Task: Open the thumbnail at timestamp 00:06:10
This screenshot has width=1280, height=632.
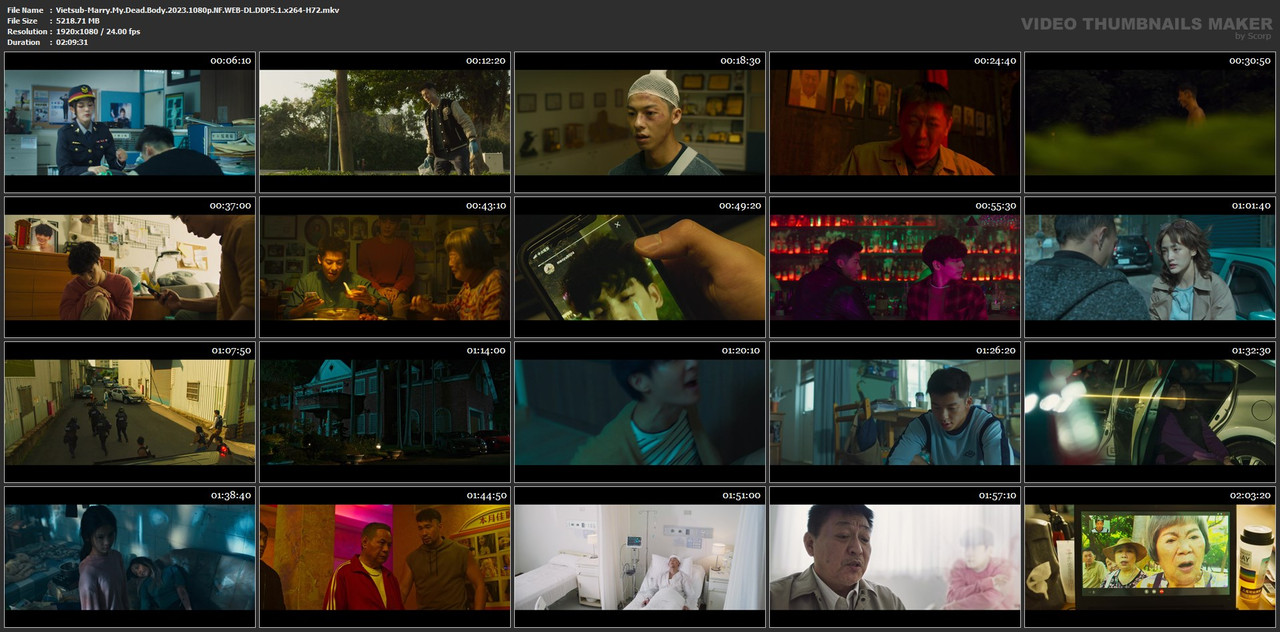Action: click(x=130, y=122)
